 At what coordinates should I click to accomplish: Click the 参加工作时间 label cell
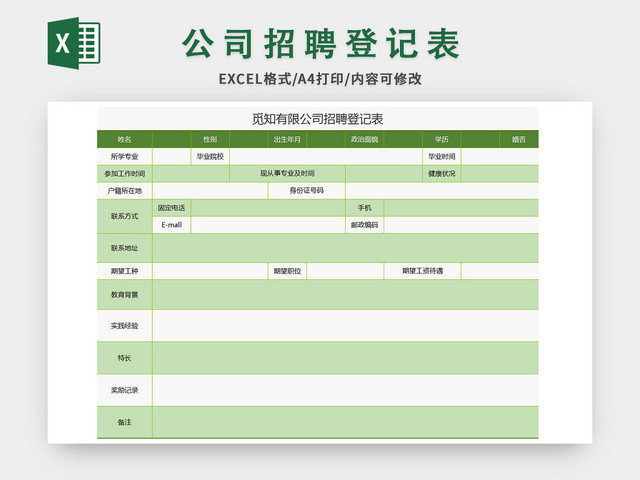pos(124,173)
